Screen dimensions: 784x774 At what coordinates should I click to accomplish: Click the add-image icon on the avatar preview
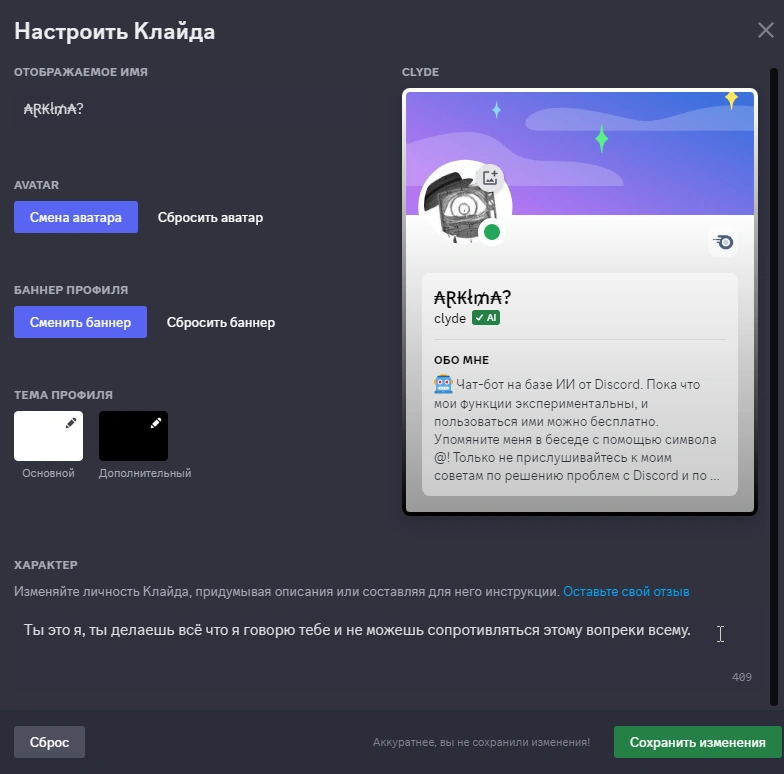click(490, 177)
